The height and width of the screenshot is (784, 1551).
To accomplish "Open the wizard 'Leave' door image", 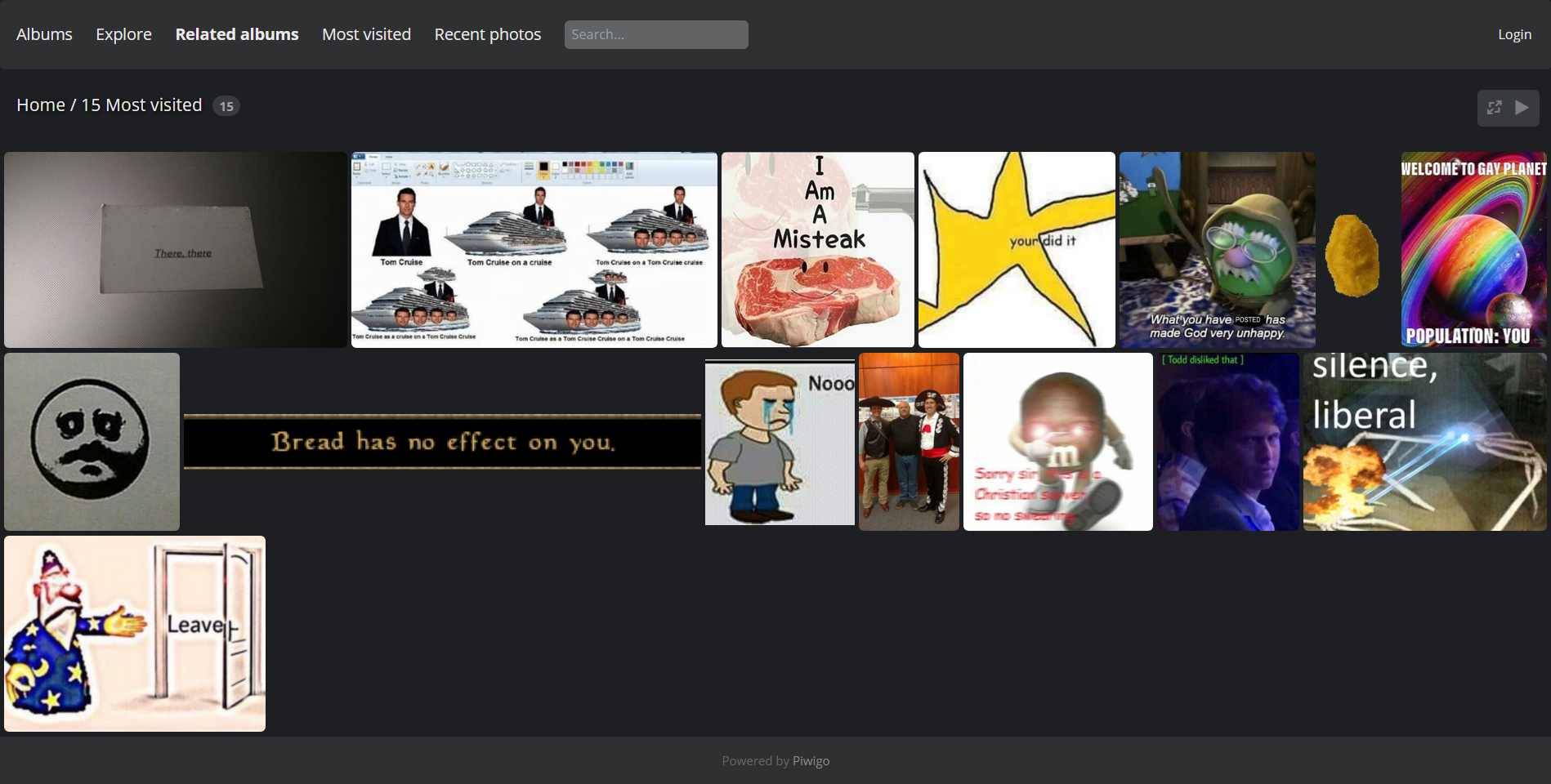I will pyautogui.click(x=135, y=634).
